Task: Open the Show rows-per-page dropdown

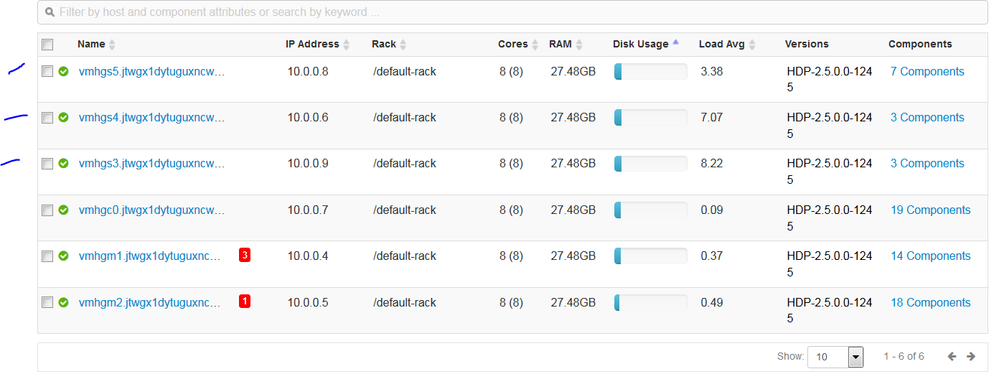Action: [x=835, y=357]
